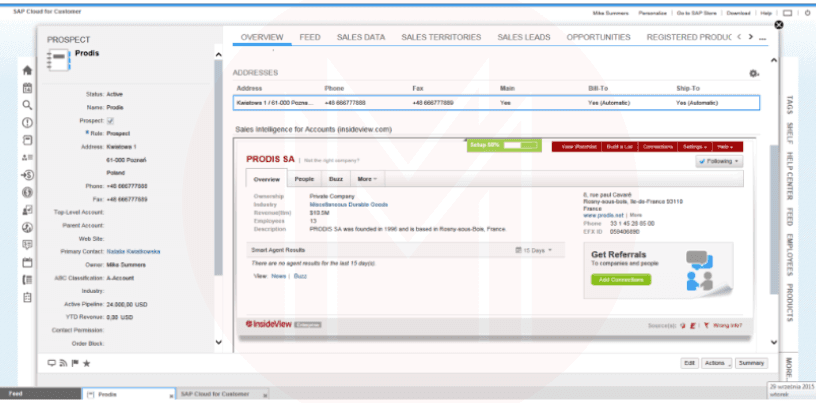Expand the More tab dropdown in InsideView
This screenshot has height=403, width=821.
coord(367,179)
